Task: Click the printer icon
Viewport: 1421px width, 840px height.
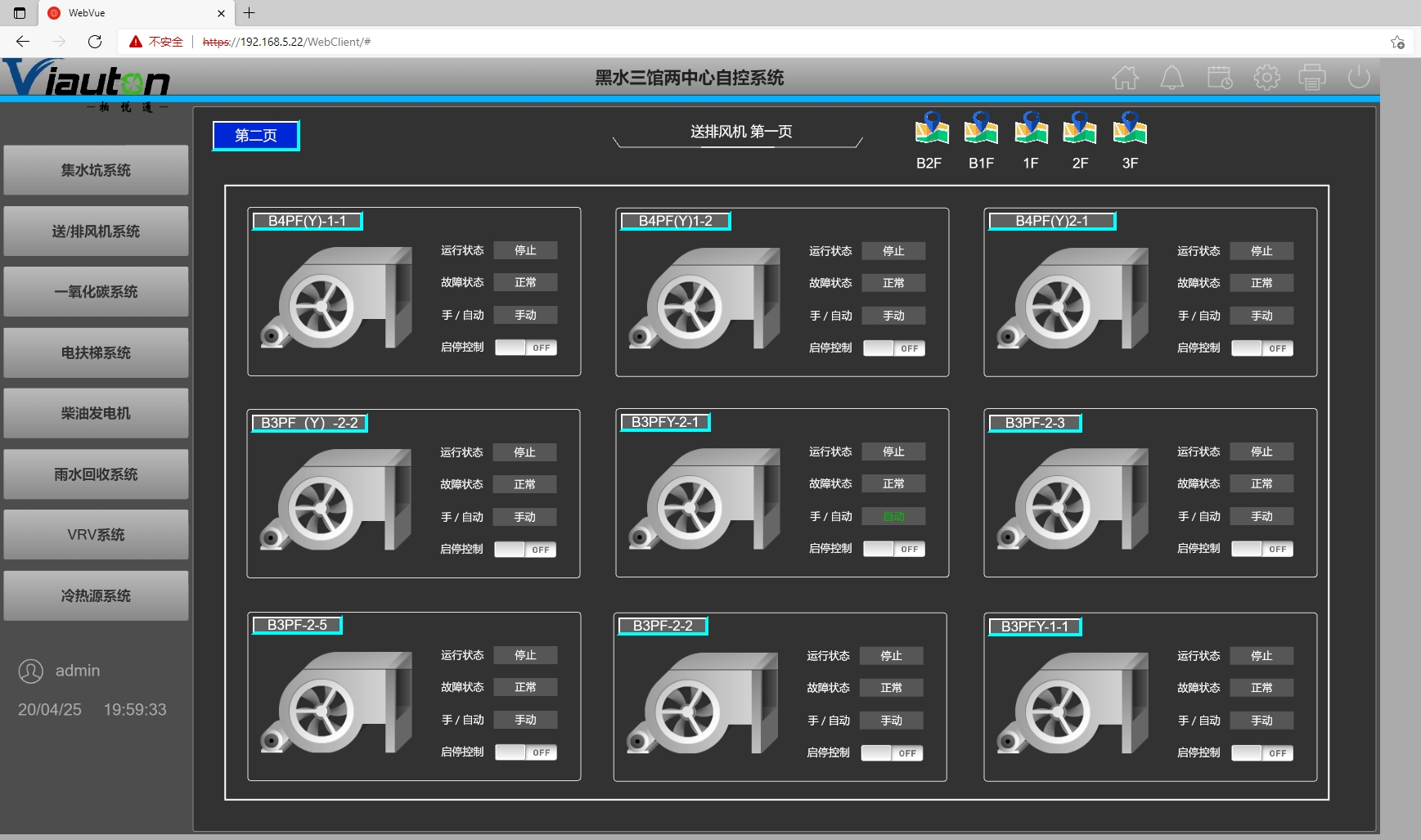Action: coord(1312,78)
